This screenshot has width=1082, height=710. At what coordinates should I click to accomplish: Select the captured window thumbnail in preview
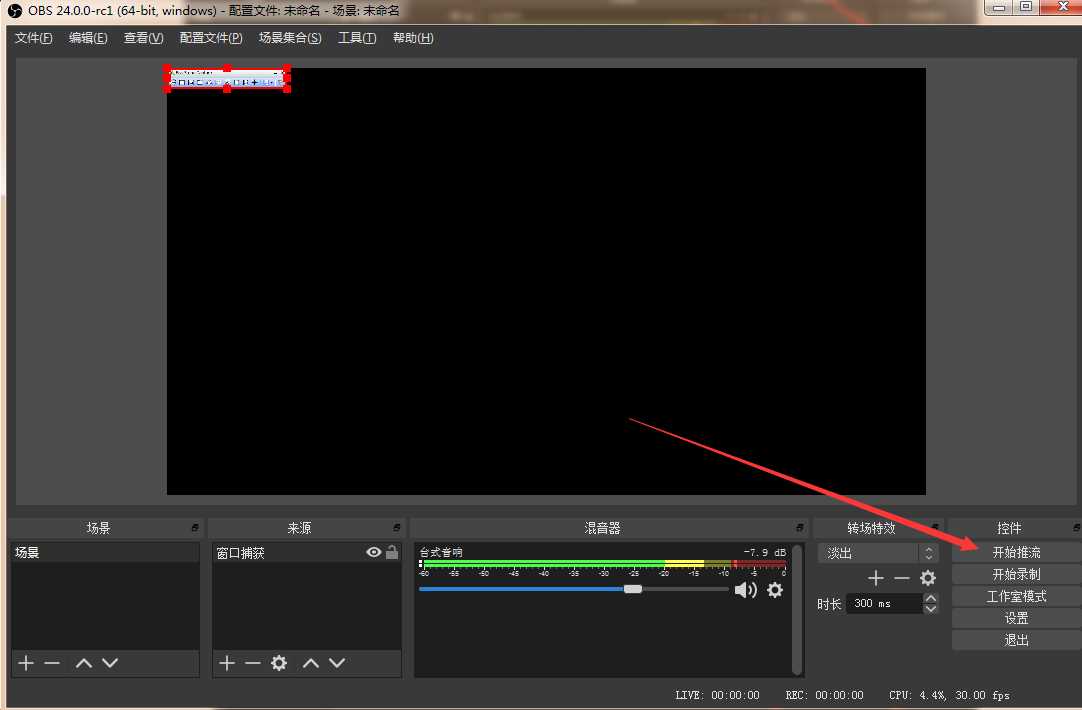(x=227, y=78)
